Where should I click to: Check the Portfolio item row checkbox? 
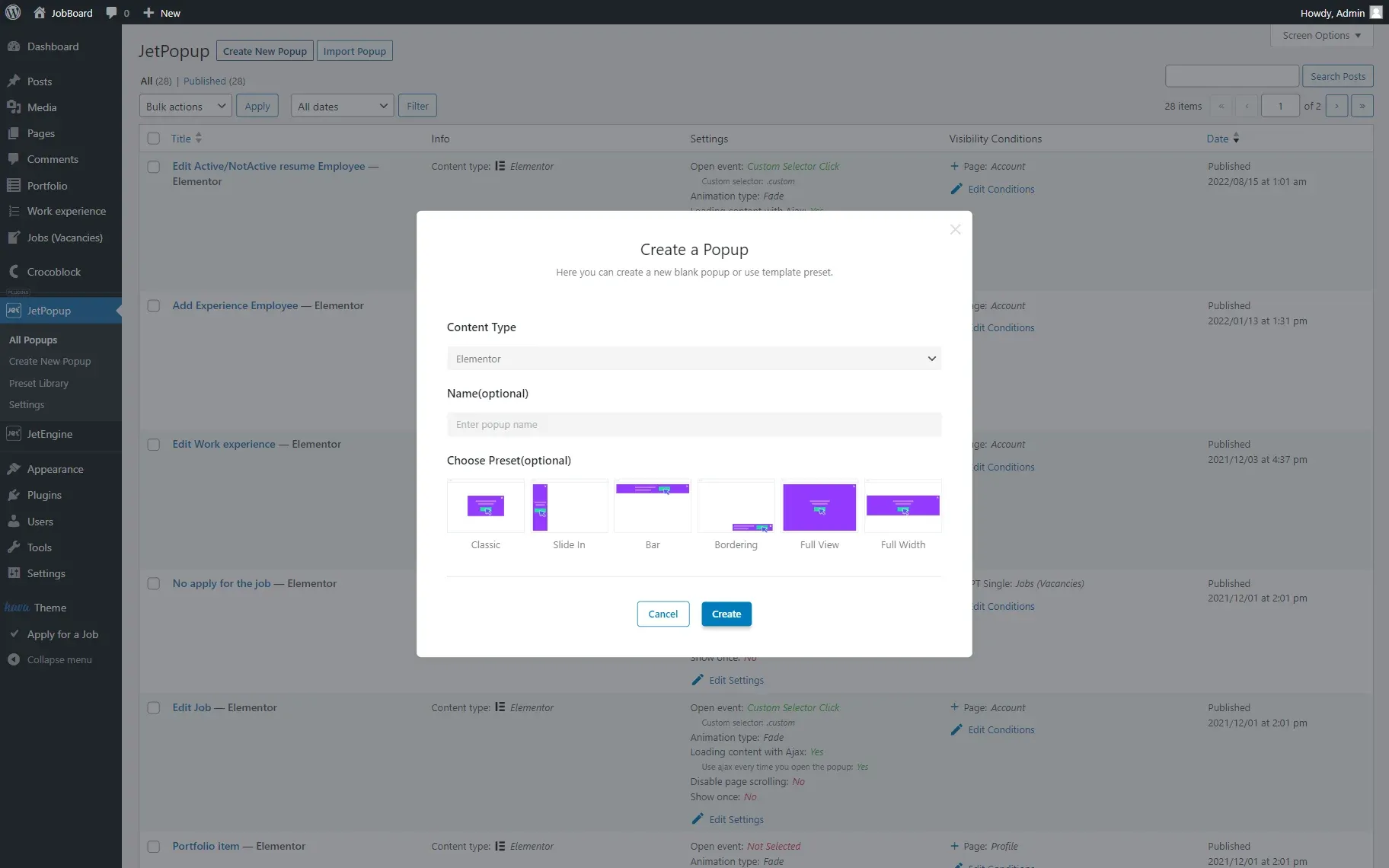154,846
